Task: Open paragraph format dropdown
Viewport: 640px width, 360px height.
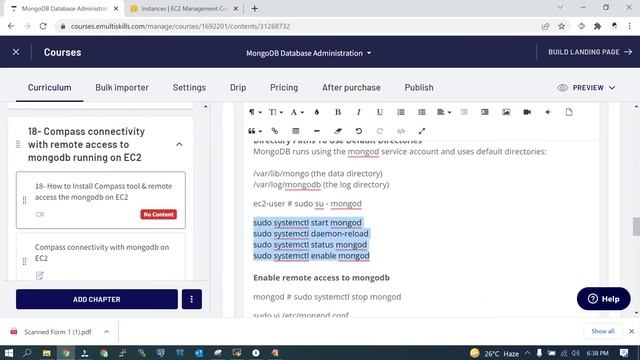Action: (x=255, y=112)
